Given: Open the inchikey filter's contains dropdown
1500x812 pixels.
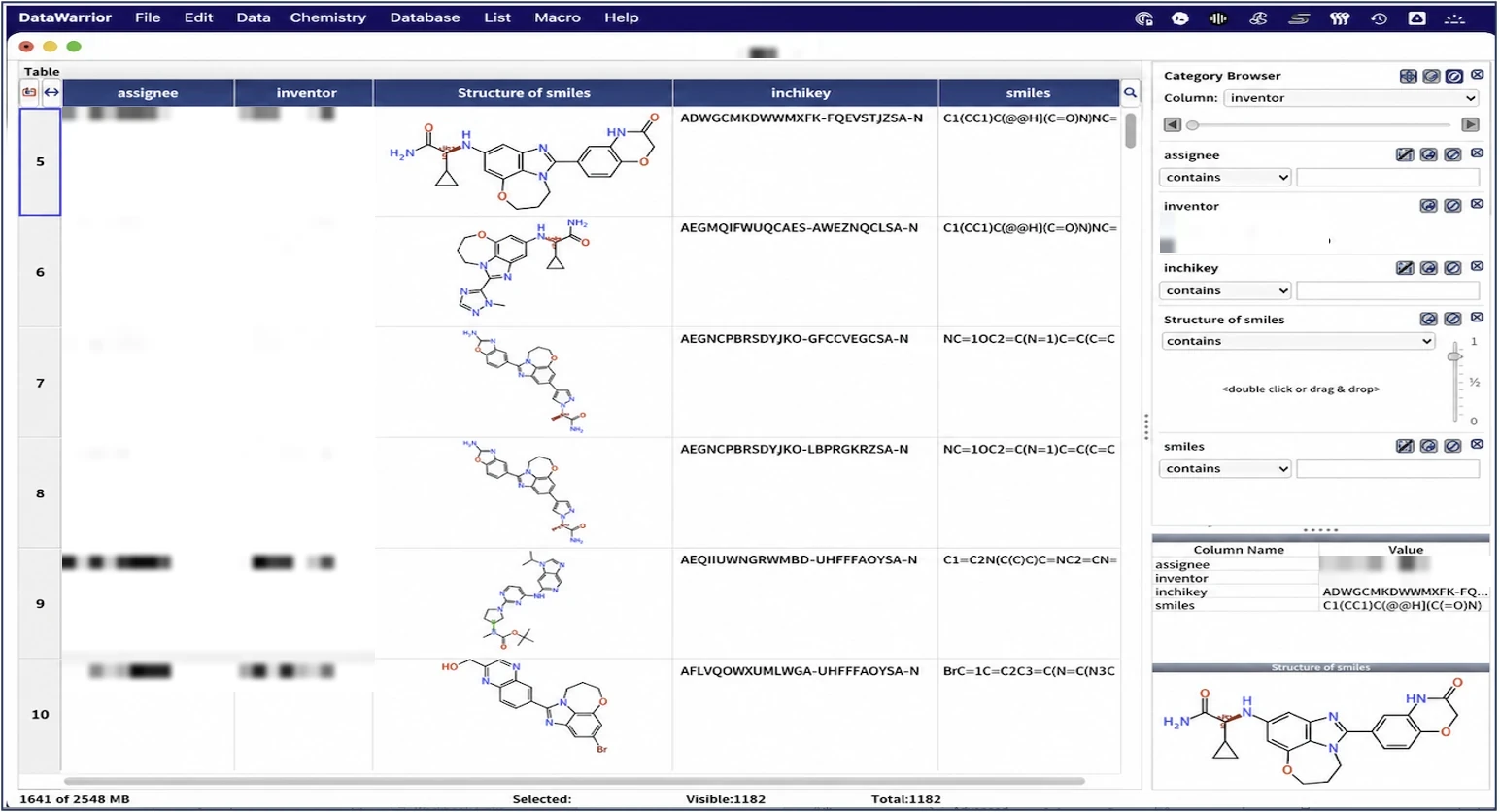Looking at the screenshot, I should click(x=1225, y=290).
